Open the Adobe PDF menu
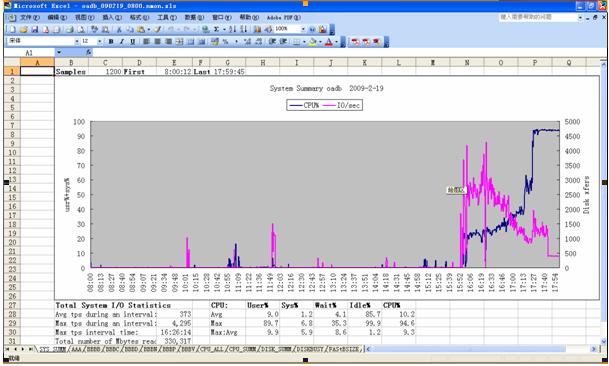The width and height of the screenshot is (609, 366). pos(284,17)
